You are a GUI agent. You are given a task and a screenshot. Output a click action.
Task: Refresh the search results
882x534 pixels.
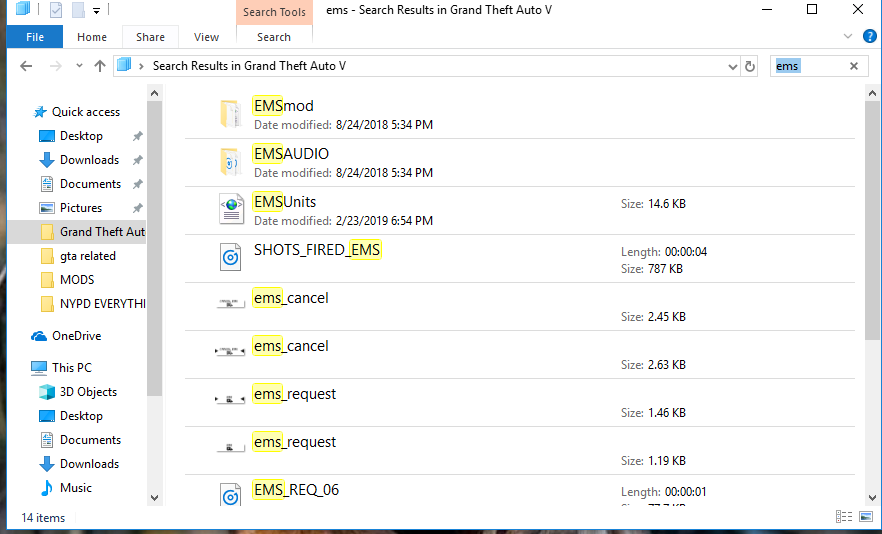pyautogui.click(x=750, y=66)
